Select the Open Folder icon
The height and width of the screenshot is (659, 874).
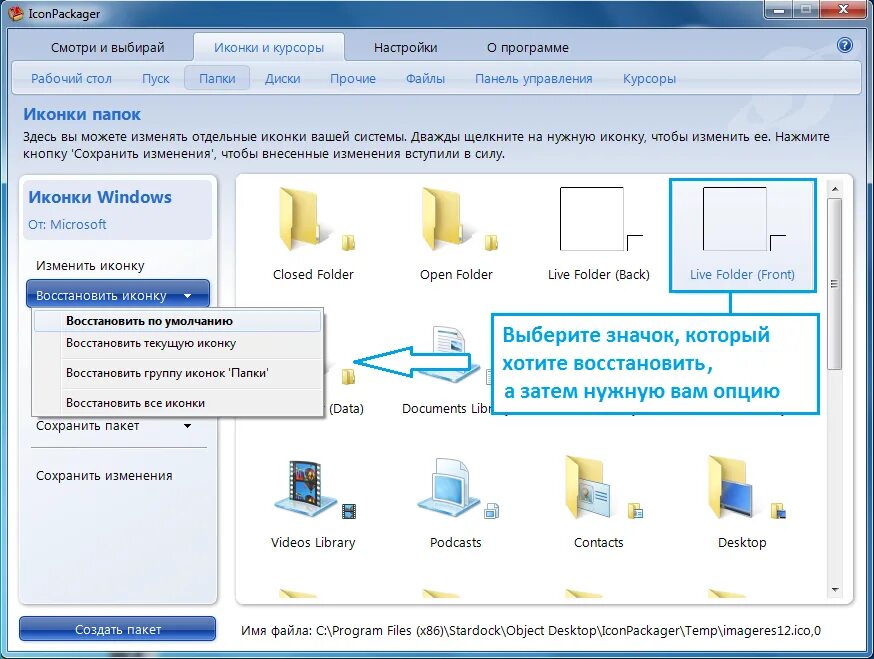pos(456,234)
